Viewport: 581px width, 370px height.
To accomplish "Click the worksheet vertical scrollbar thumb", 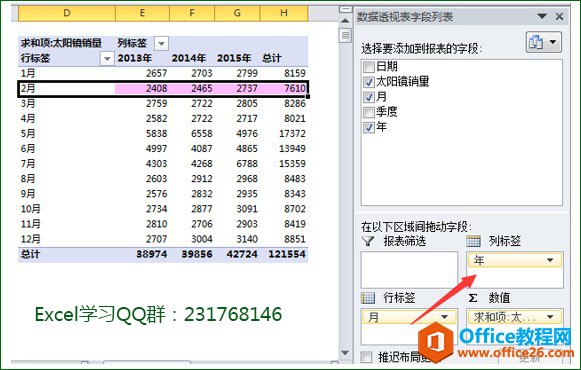I will click(345, 36).
